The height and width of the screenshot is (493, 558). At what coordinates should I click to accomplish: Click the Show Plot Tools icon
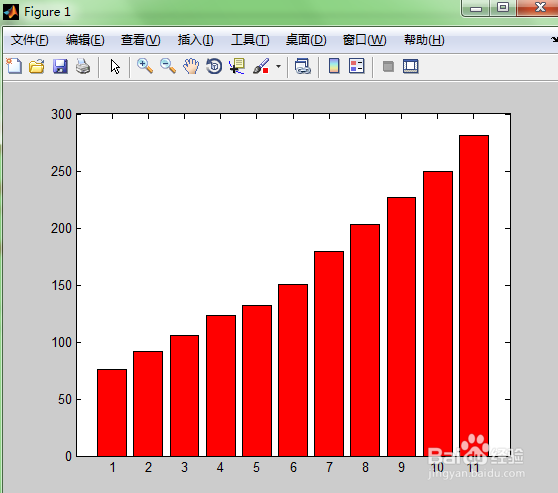click(410, 66)
